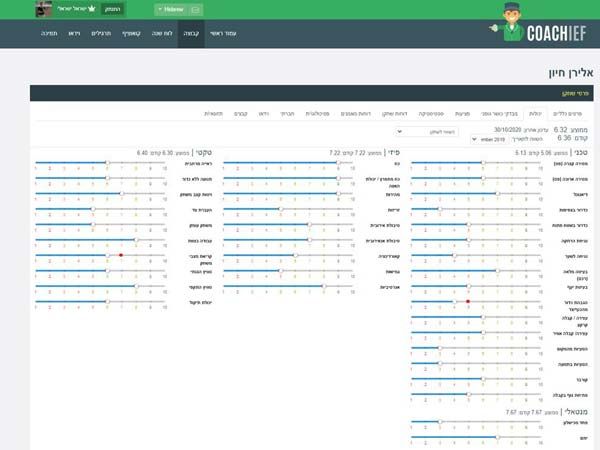Image resolution: width=600 pixels, height=450 pixels.
Task: Open the compare-to-date dropdown showing 2019
Action: coord(492,141)
